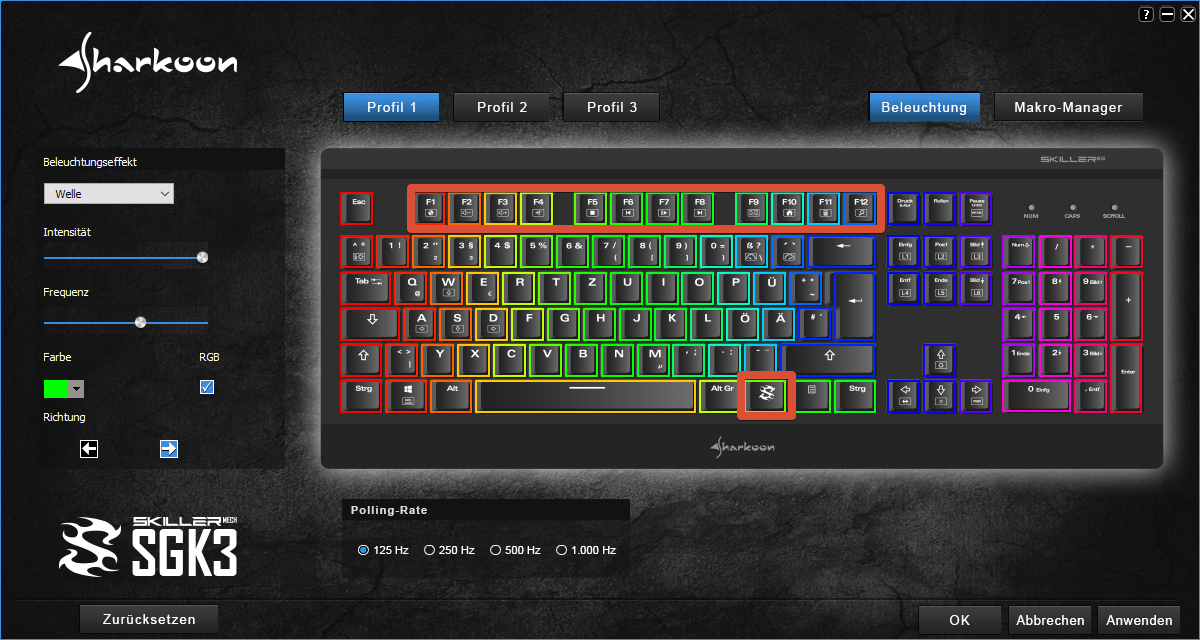This screenshot has width=1200, height=640.
Task: Click the Windows logo key
Action: click(407, 395)
